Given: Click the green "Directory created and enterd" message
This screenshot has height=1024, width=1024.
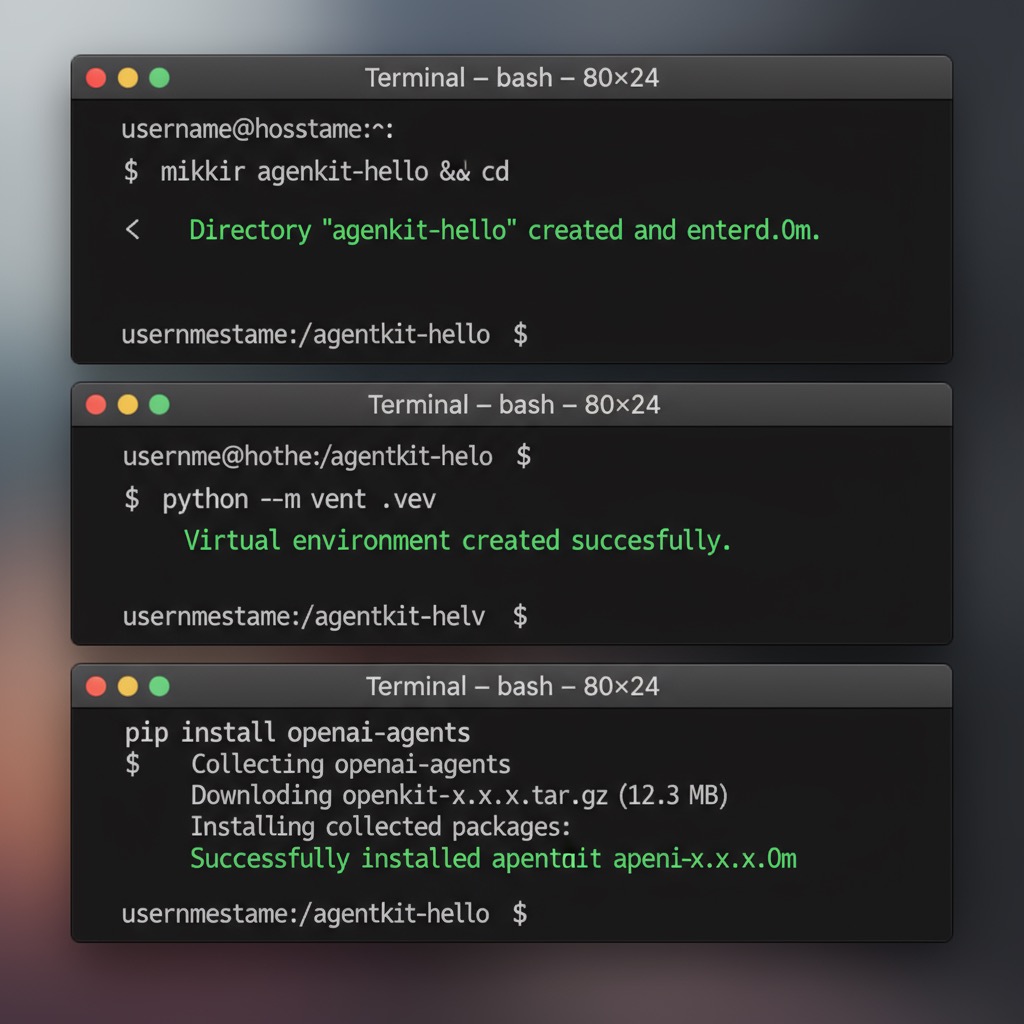Looking at the screenshot, I should (504, 231).
